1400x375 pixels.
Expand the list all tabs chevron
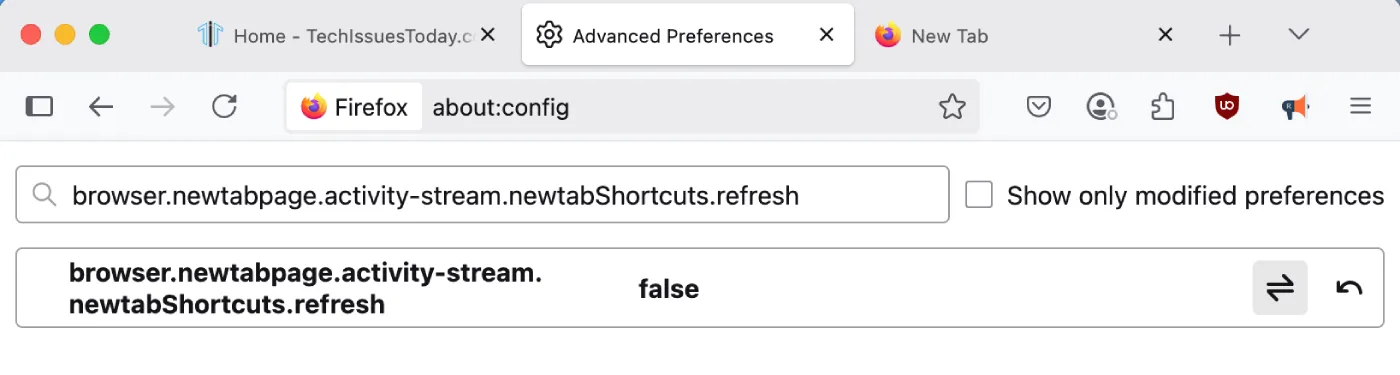click(x=1299, y=35)
